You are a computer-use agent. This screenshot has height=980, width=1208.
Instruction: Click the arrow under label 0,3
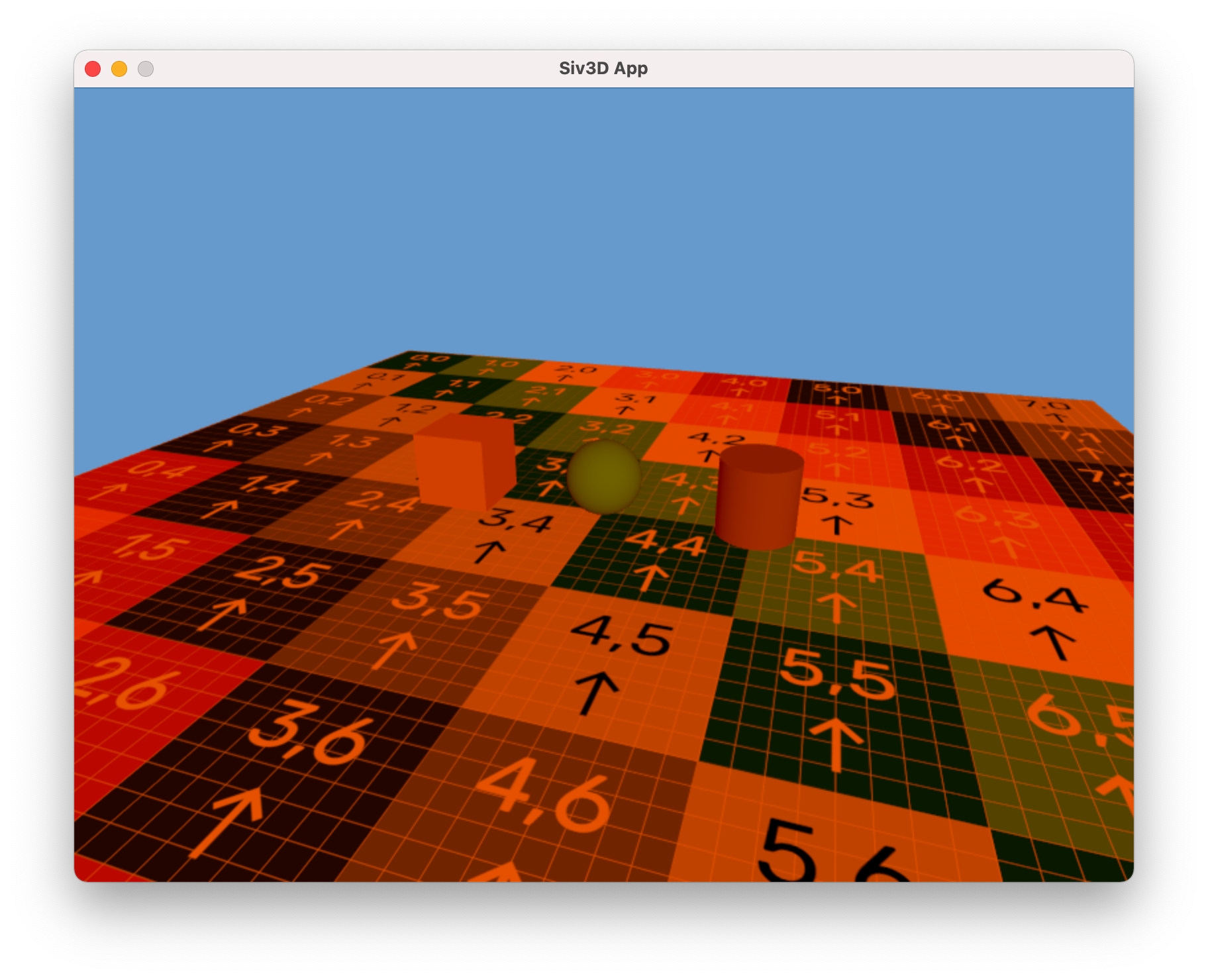(x=217, y=445)
